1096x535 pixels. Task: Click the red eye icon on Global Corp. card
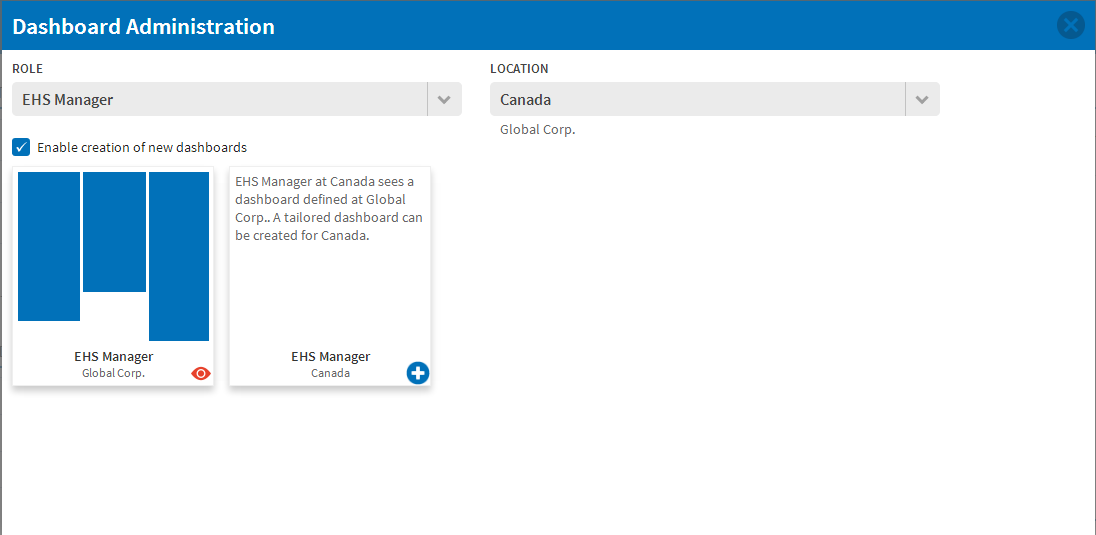pyautogui.click(x=201, y=373)
